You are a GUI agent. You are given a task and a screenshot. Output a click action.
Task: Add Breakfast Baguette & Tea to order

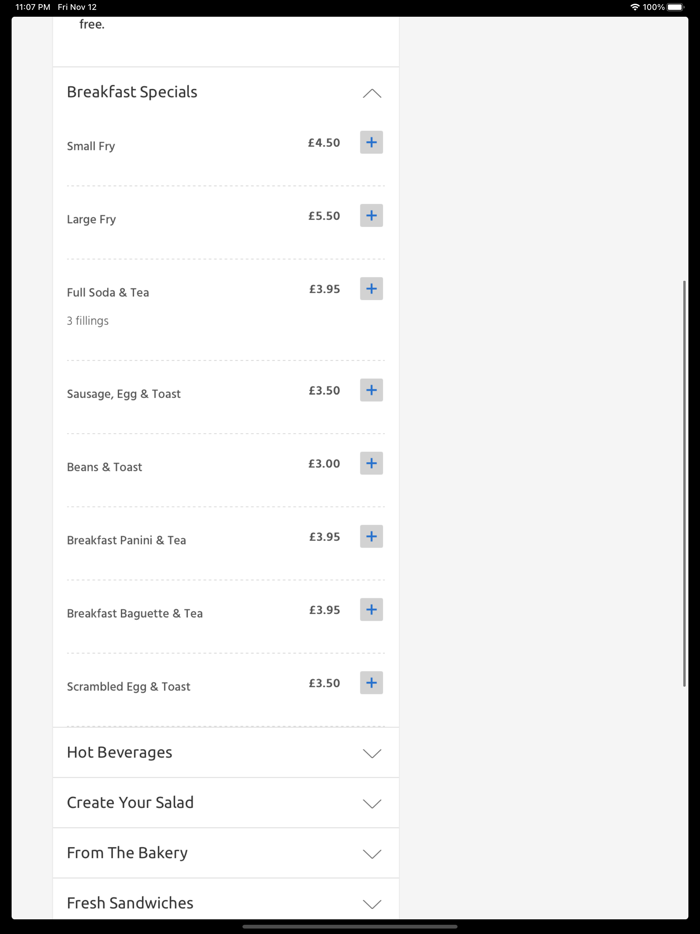point(371,610)
